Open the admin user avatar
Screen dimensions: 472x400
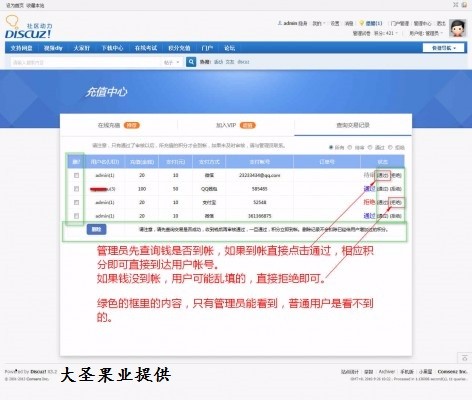(457, 28)
